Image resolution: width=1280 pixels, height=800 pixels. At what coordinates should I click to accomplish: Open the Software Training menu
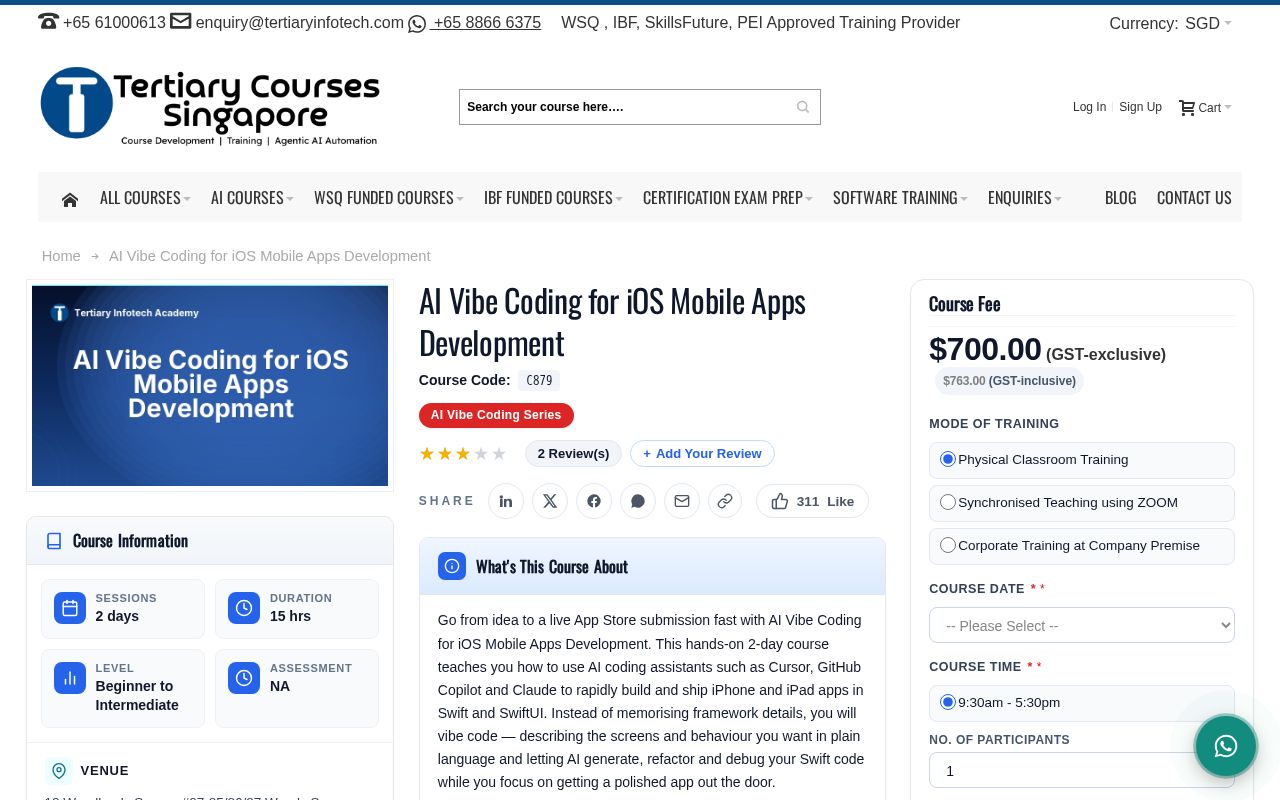[900, 198]
